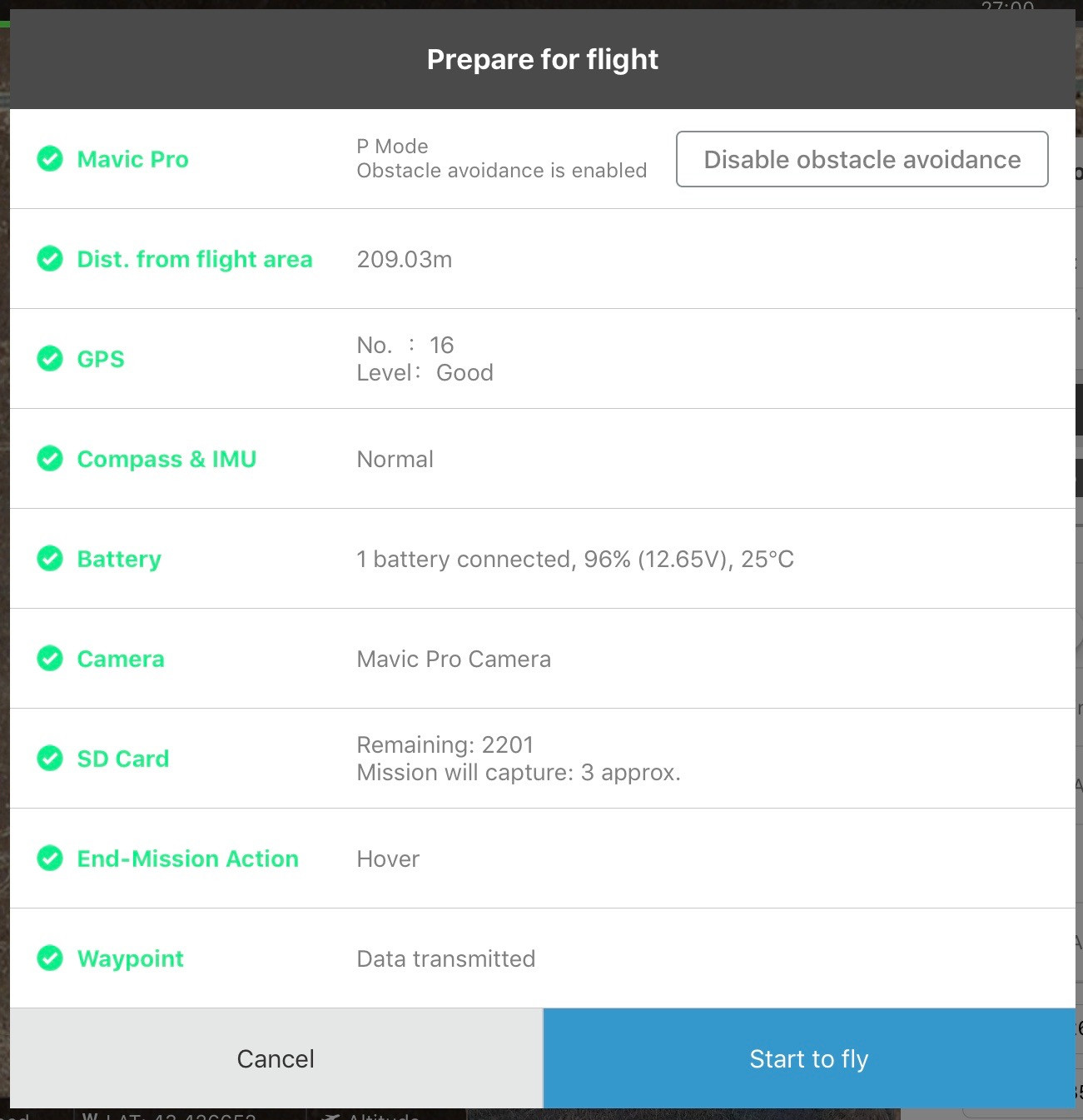The image size is (1083, 1120).
Task: Click the GPS label text
Action: pyautogui.click(x=101, y=359)
